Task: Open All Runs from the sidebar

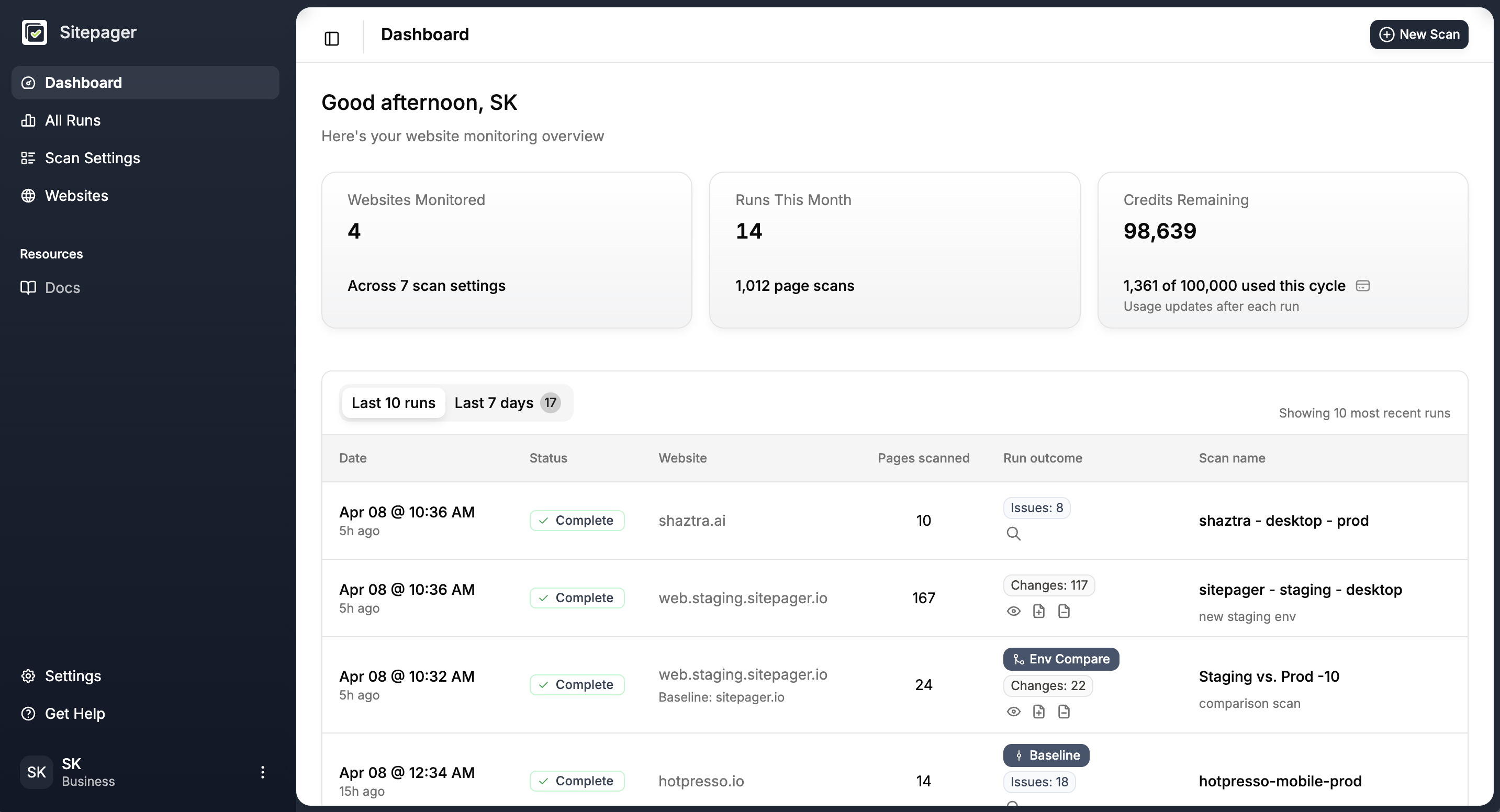Action: point(72,120)
